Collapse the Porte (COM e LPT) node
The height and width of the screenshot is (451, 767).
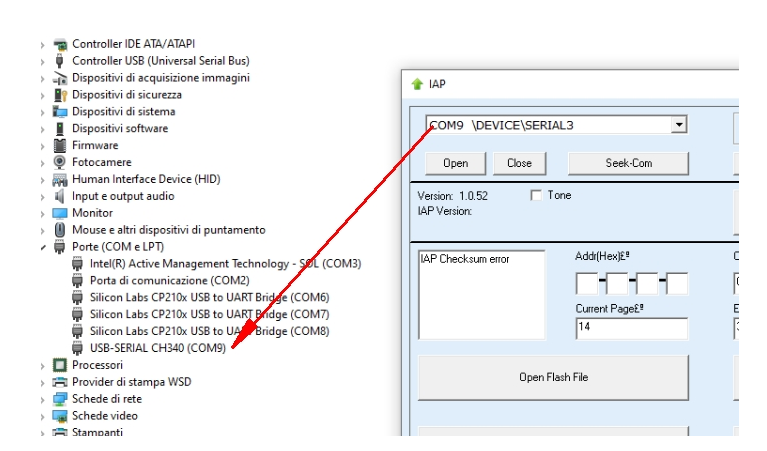tap(42, 247)
